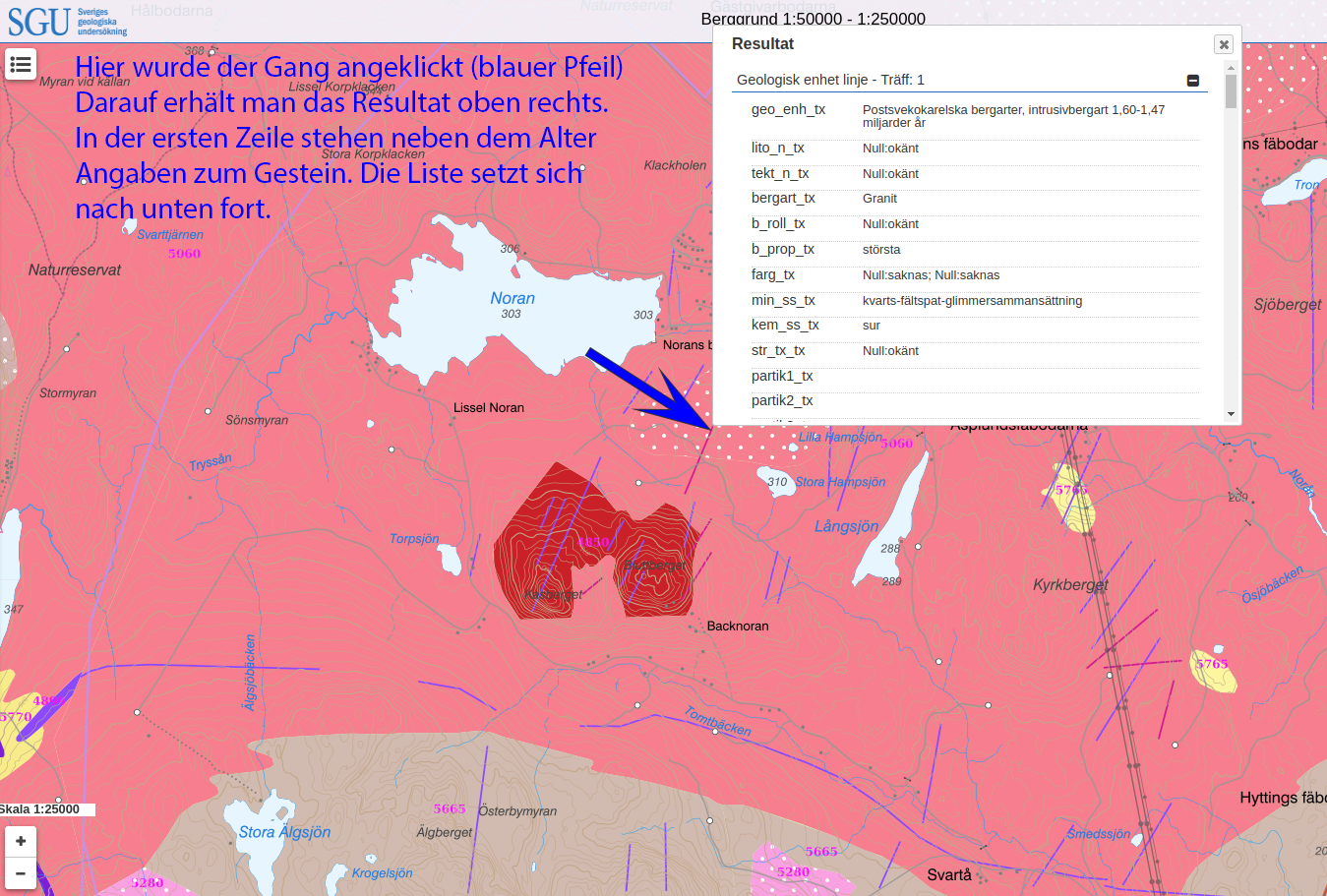Select the Geologisk enhet linje header
The image size is (1327, 896).
(830, 80)
